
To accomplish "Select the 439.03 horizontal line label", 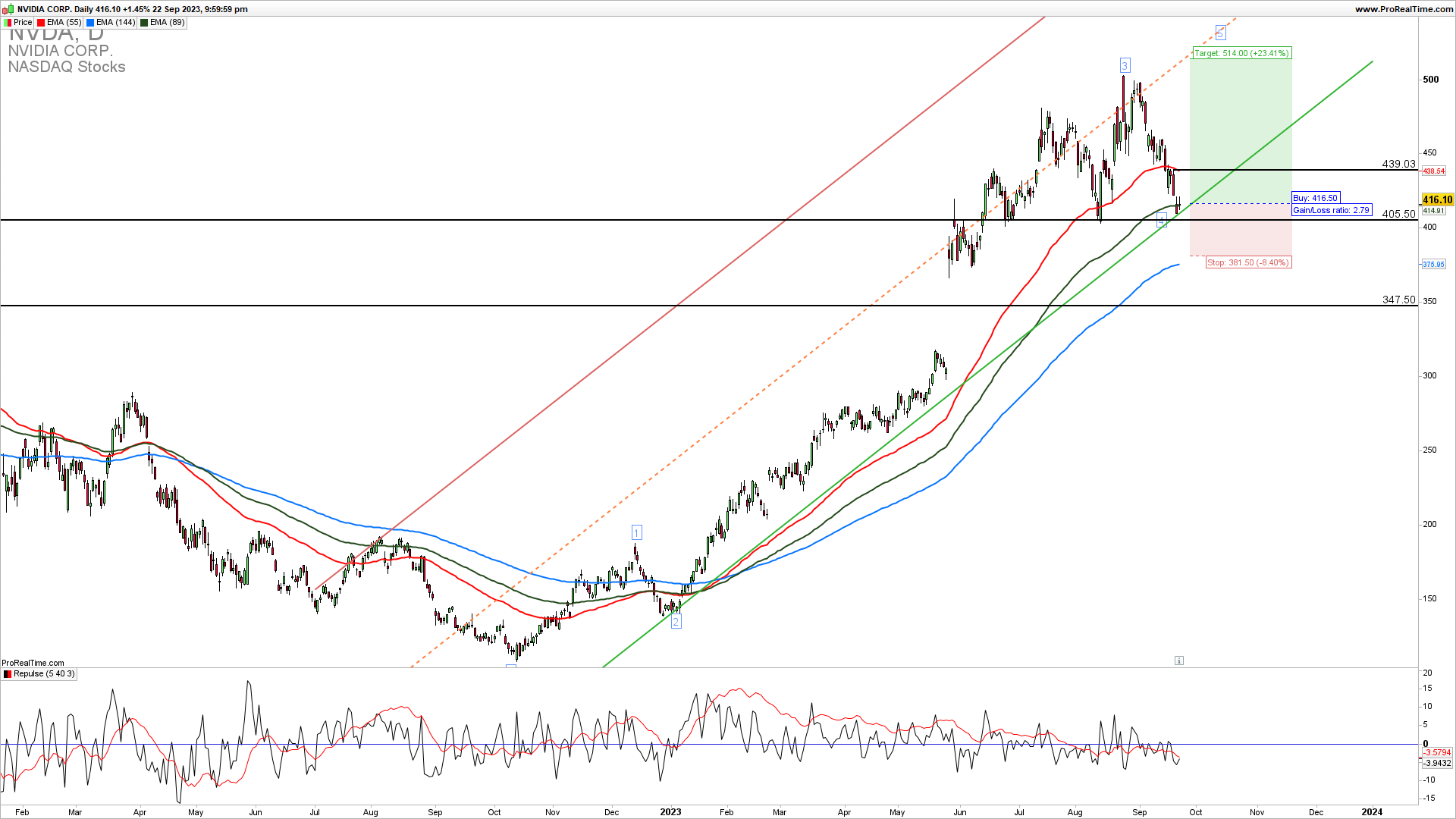I will click(1398, 164).
